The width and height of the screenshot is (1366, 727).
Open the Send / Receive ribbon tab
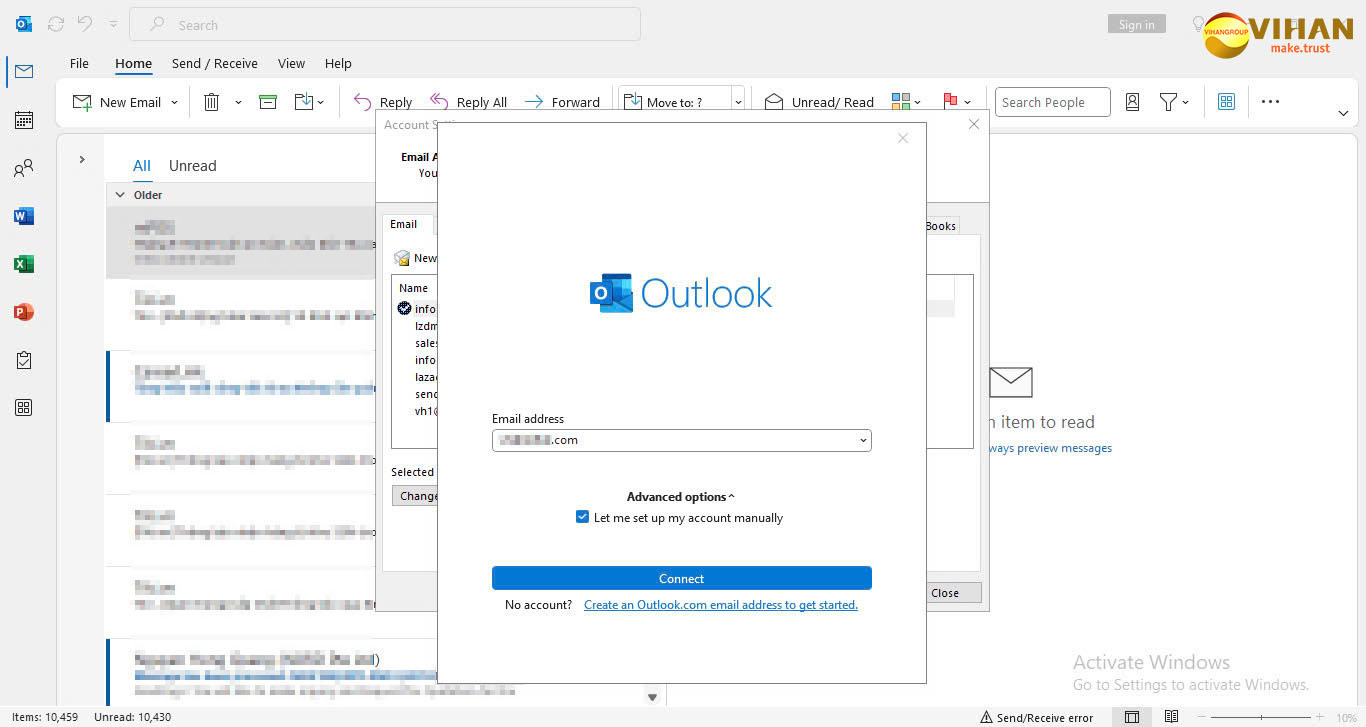214,63
